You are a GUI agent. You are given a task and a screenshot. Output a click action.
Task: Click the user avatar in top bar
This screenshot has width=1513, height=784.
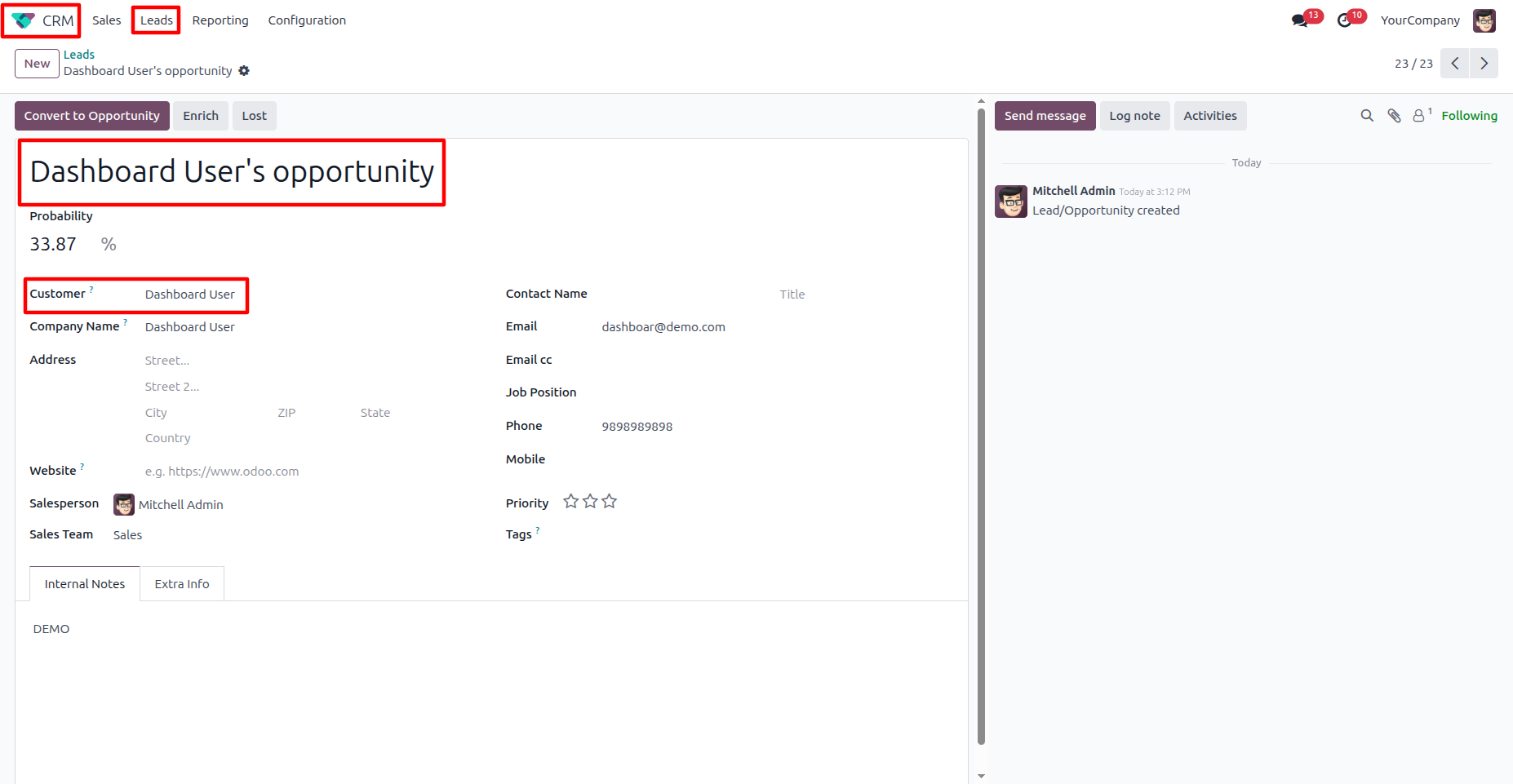pos(1484,20)
